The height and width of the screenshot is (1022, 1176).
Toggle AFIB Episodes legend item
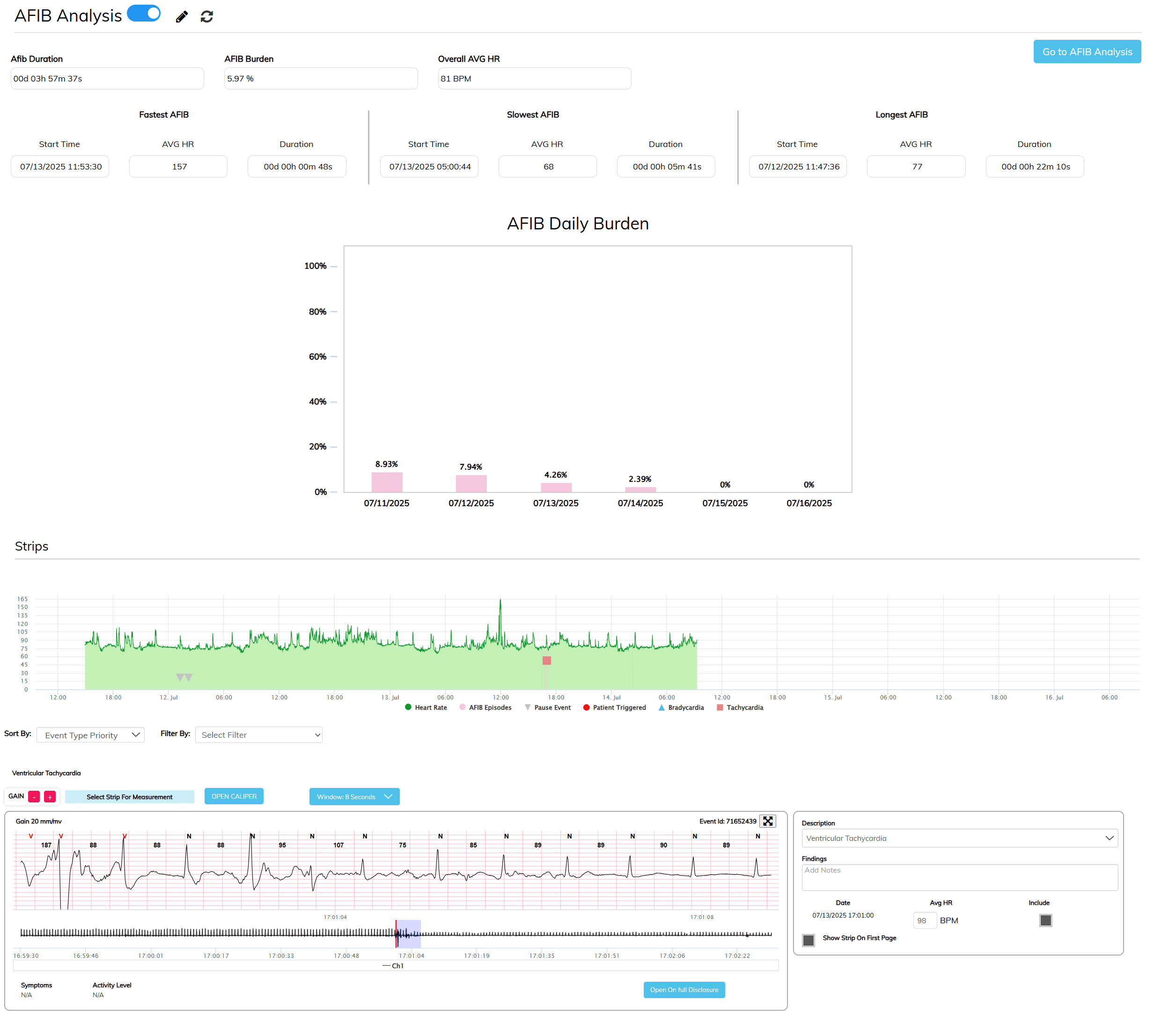coord(485,707)
